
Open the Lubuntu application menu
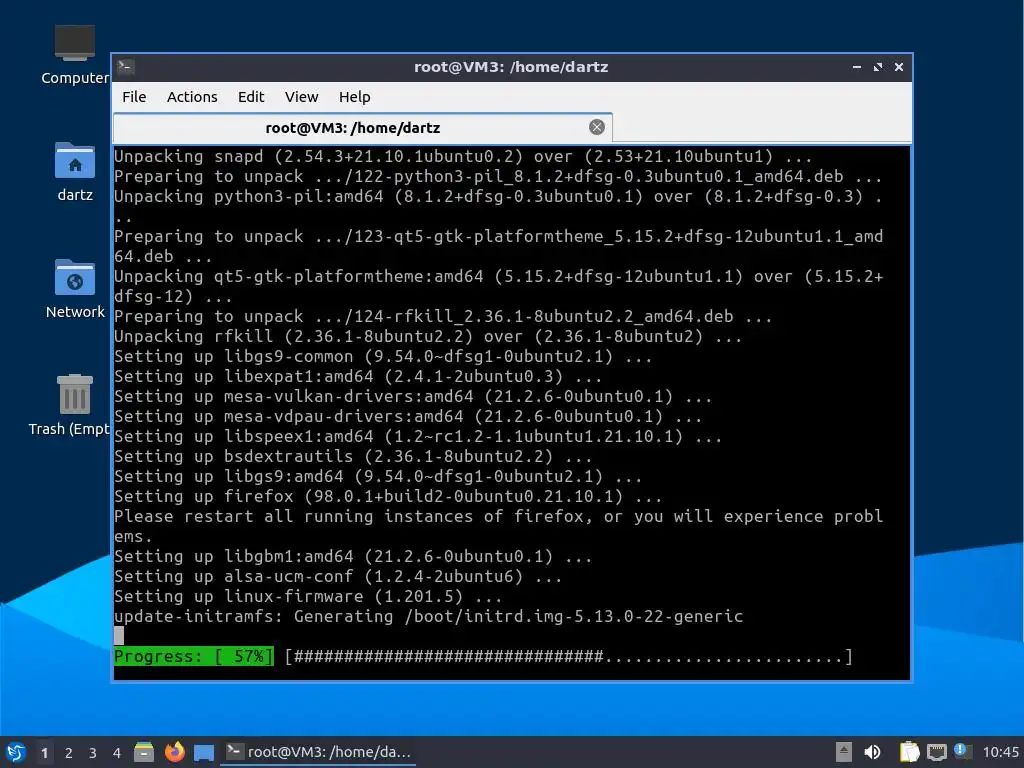[x=16, y=752]
